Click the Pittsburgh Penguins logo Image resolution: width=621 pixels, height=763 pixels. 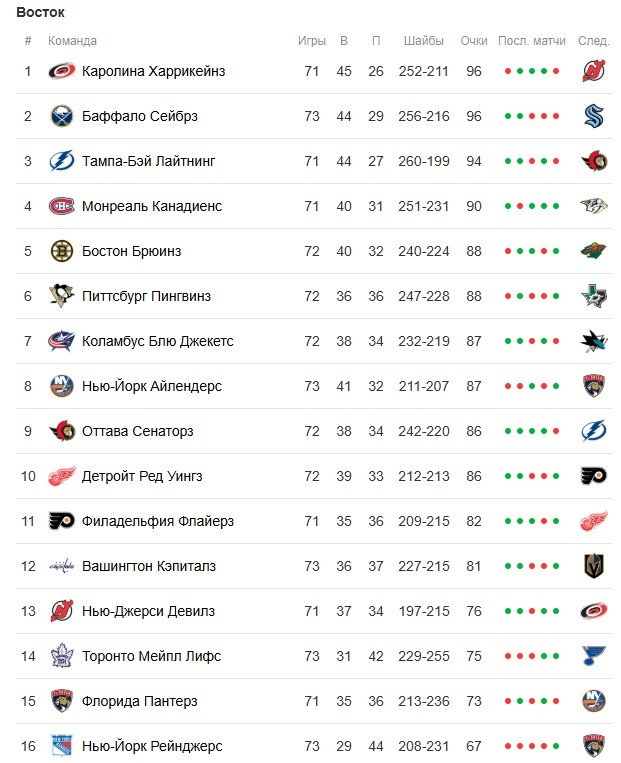click(62, 296)
